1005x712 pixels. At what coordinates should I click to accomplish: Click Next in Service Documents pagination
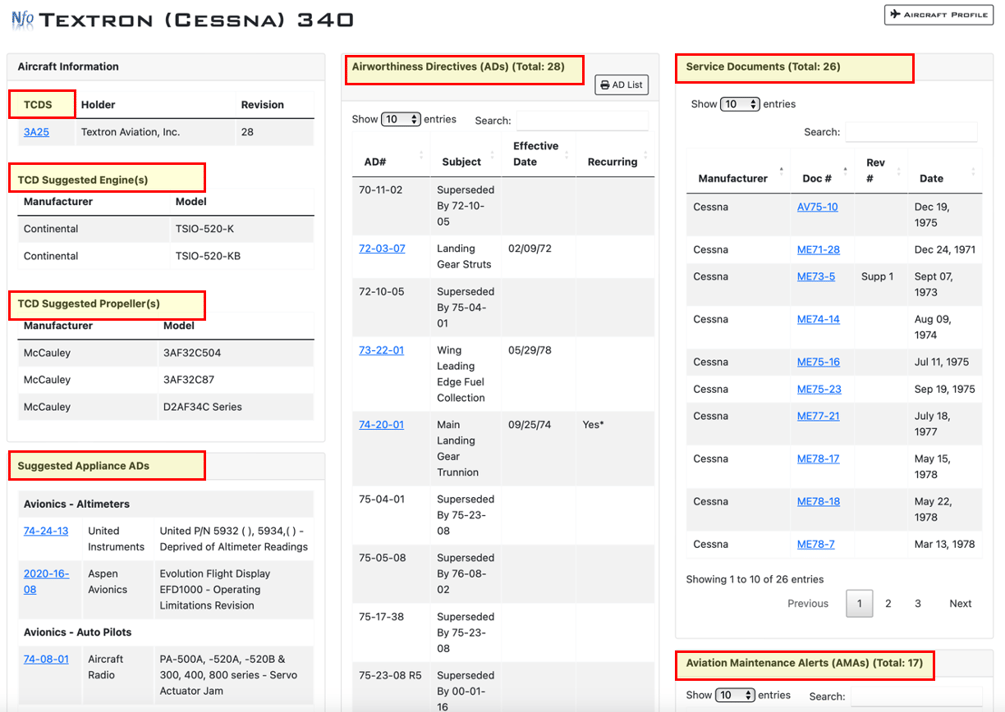(x=960, y=603)
